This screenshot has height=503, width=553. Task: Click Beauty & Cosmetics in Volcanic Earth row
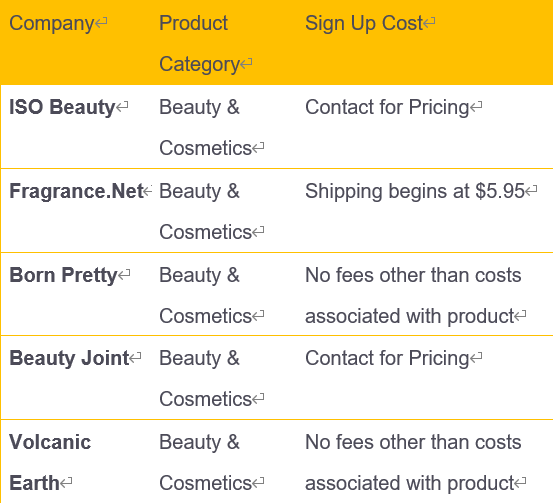(205, 462)
